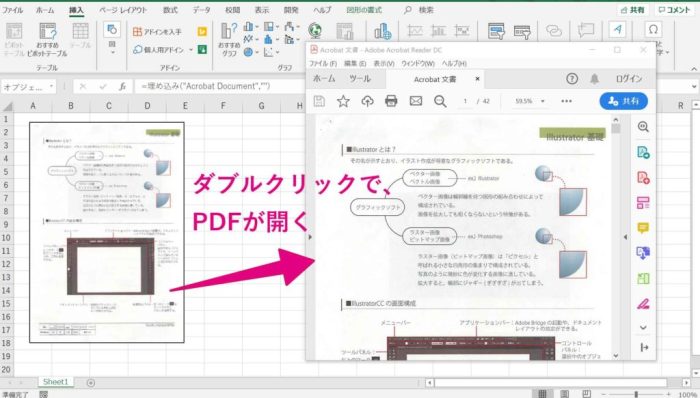The width and height of the screenshot is (700, 398).
Task: Click Acrobat help question mark icon
Action: click(572, 79)
